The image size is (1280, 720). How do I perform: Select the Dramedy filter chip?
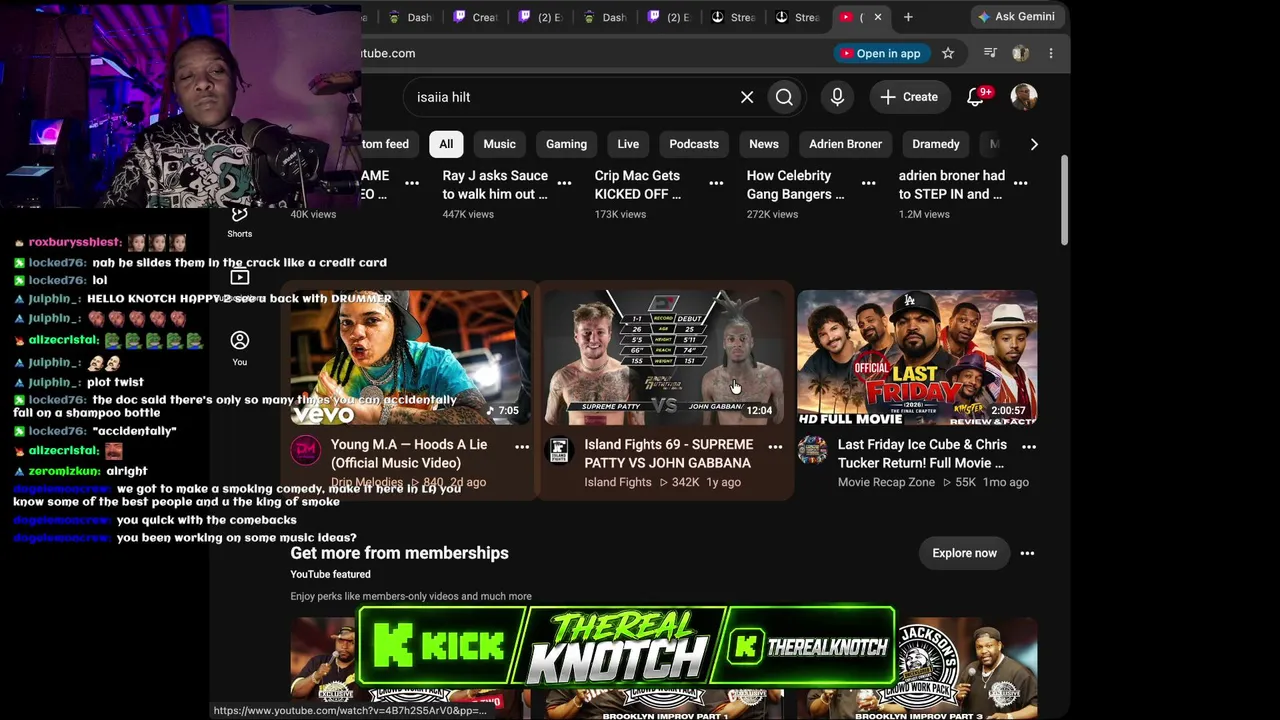[936, 144]
